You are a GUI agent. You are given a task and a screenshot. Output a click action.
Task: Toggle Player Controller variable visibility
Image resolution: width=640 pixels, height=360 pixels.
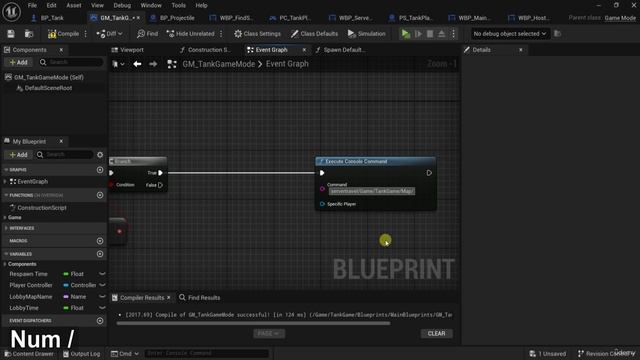(x=102, y=285)
